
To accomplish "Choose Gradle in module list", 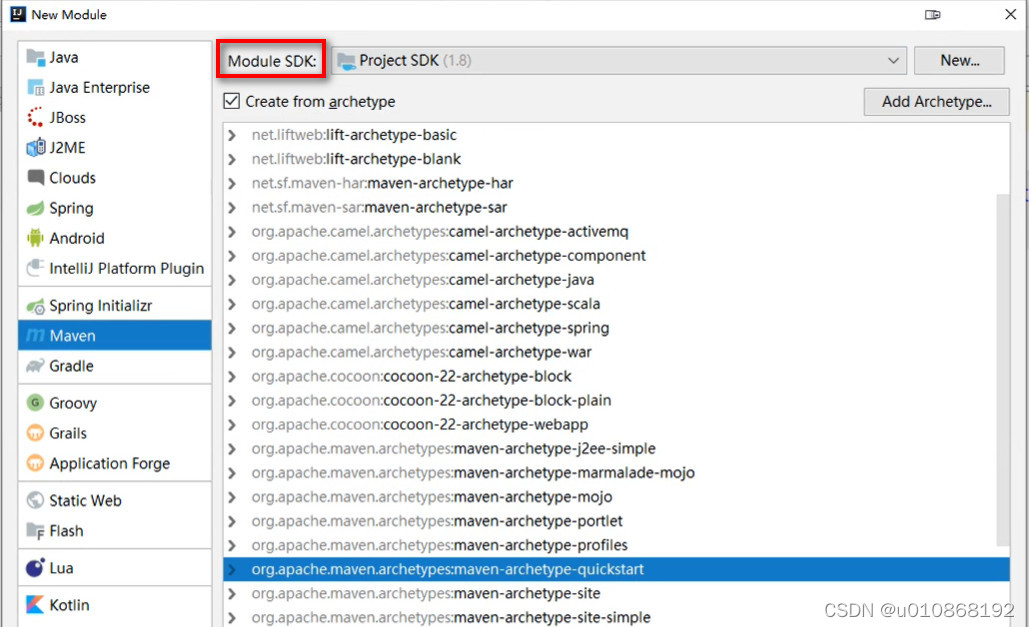I will [115, 366].
